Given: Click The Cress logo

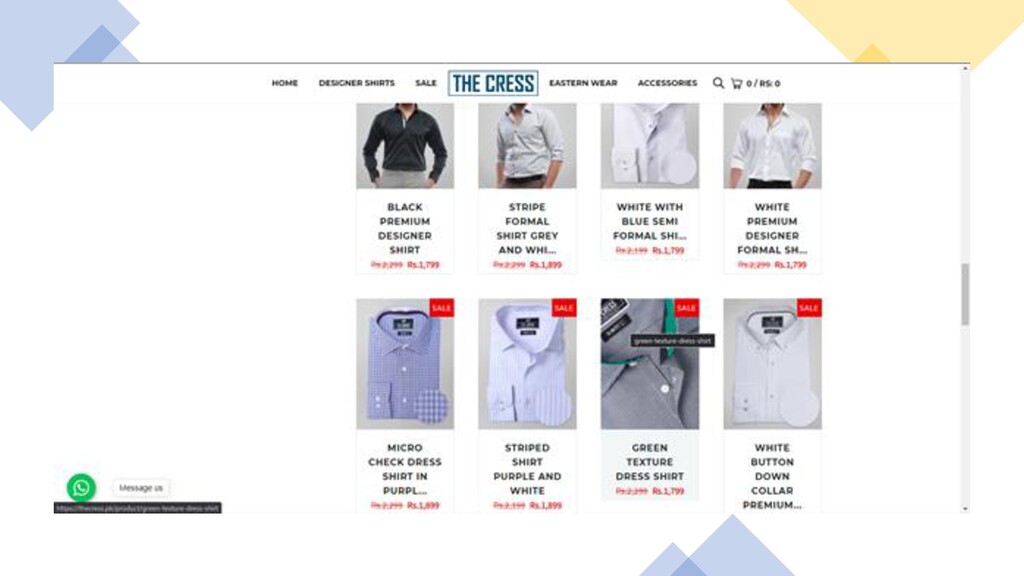Looking at the screenshot, I should [493, 84].
